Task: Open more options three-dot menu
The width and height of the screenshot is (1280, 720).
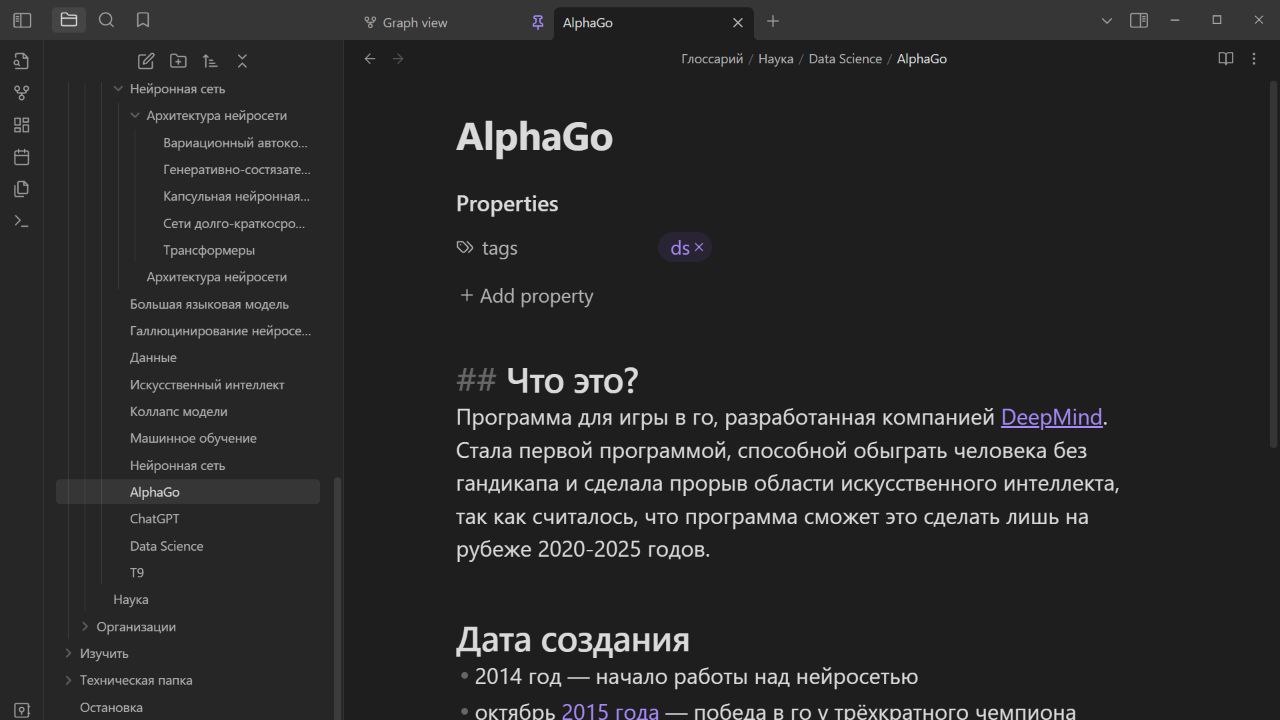Action: coord(1254,59)
